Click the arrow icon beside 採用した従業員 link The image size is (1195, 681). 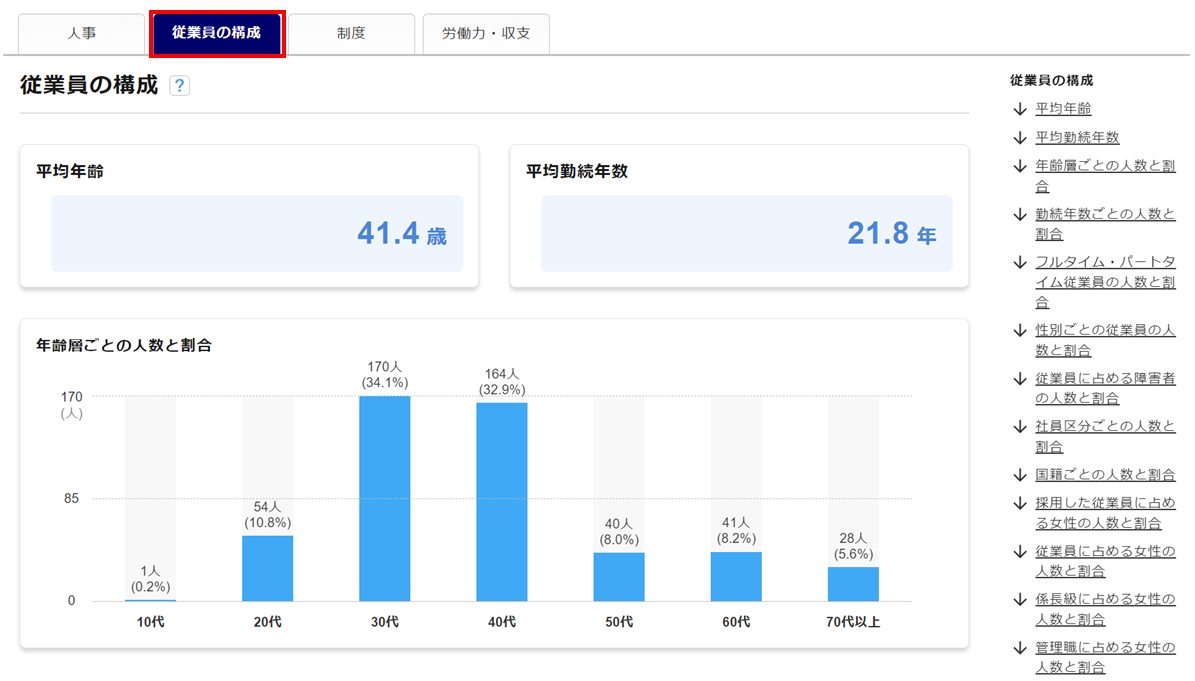click(x=1020, y=504)
